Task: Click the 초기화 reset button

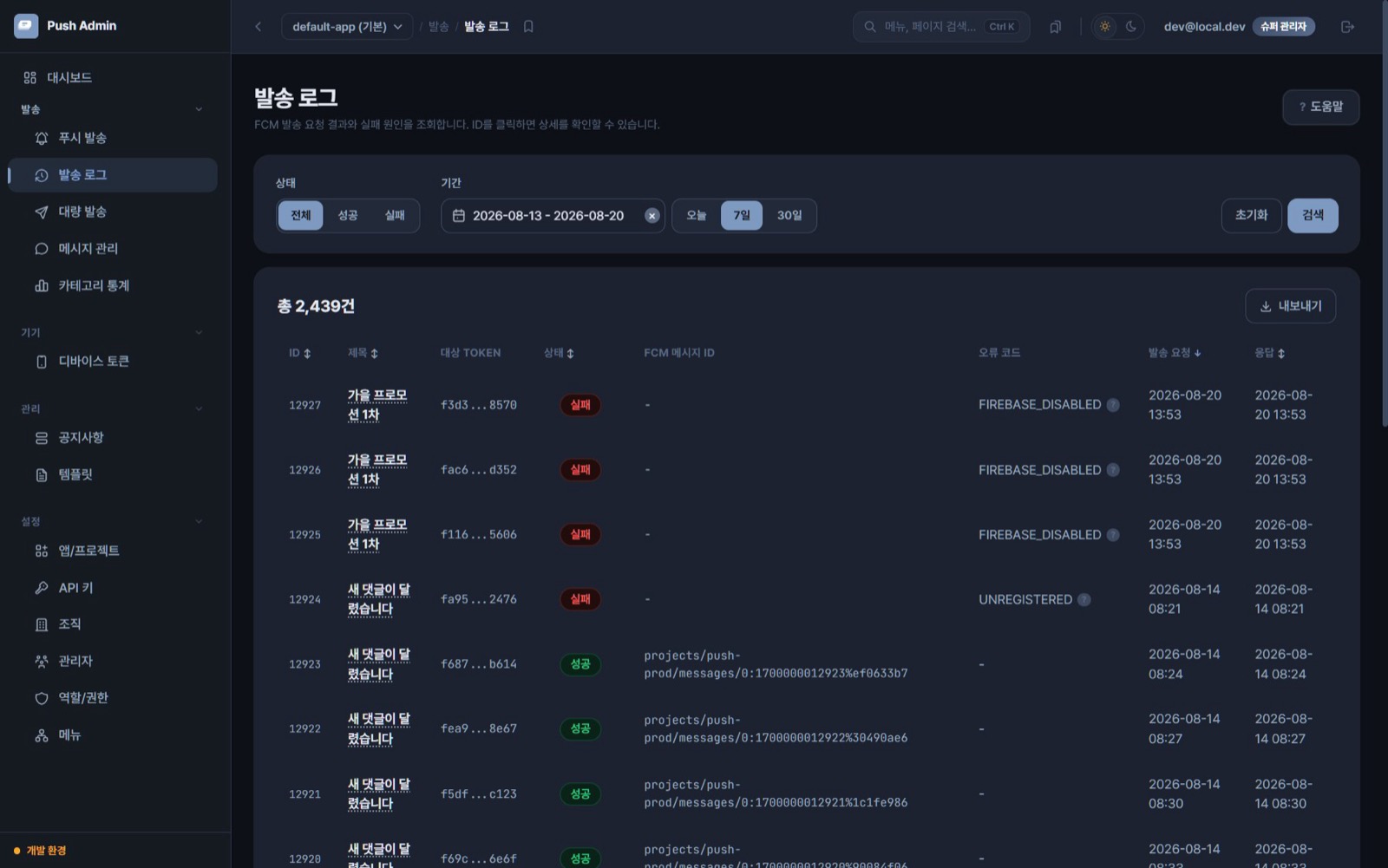Action: point(1251,216)
